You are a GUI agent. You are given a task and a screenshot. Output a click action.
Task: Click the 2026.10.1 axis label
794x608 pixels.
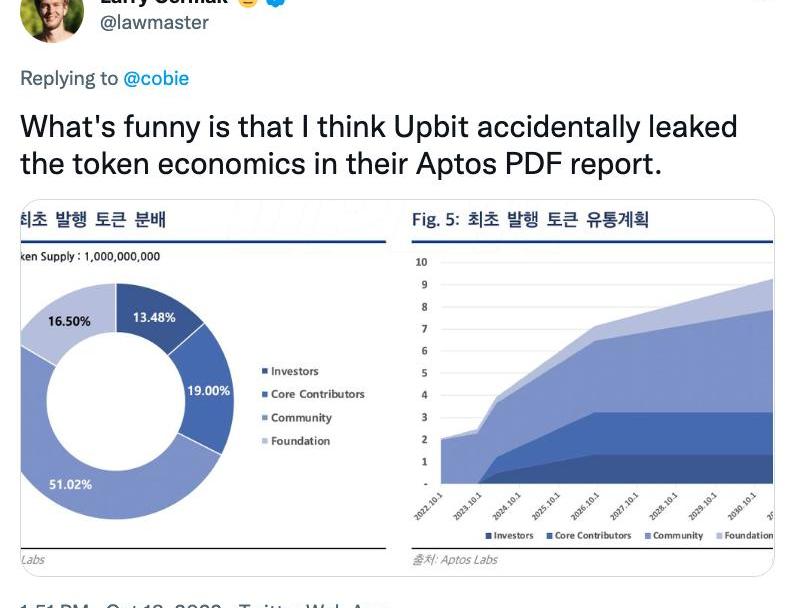(x=585, y=506)
